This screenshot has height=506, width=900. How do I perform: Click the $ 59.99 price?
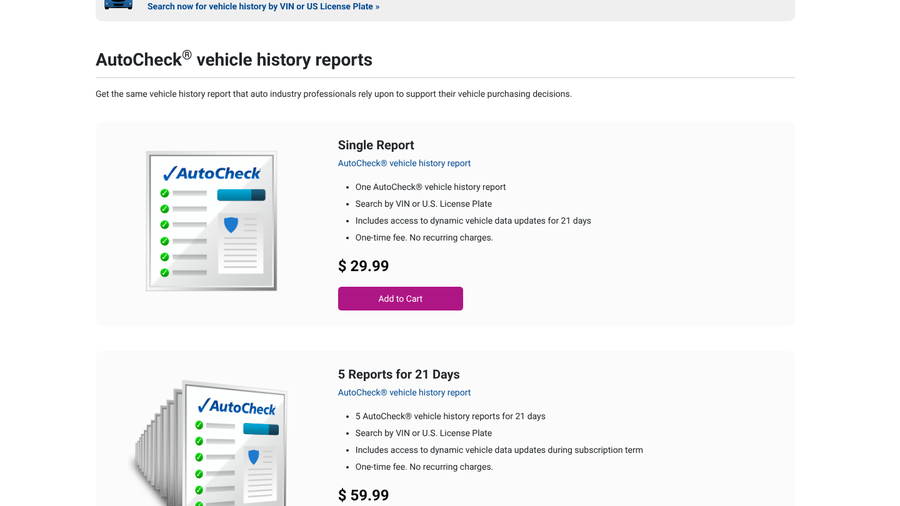click(363, 495)
